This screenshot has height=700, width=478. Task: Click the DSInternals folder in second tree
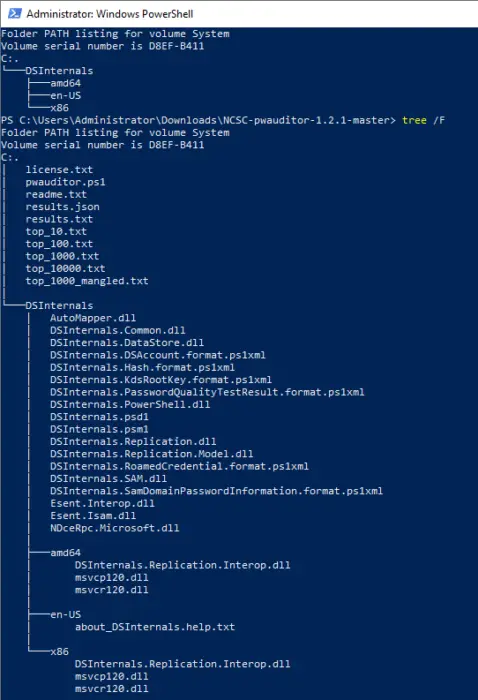point(59,305)
